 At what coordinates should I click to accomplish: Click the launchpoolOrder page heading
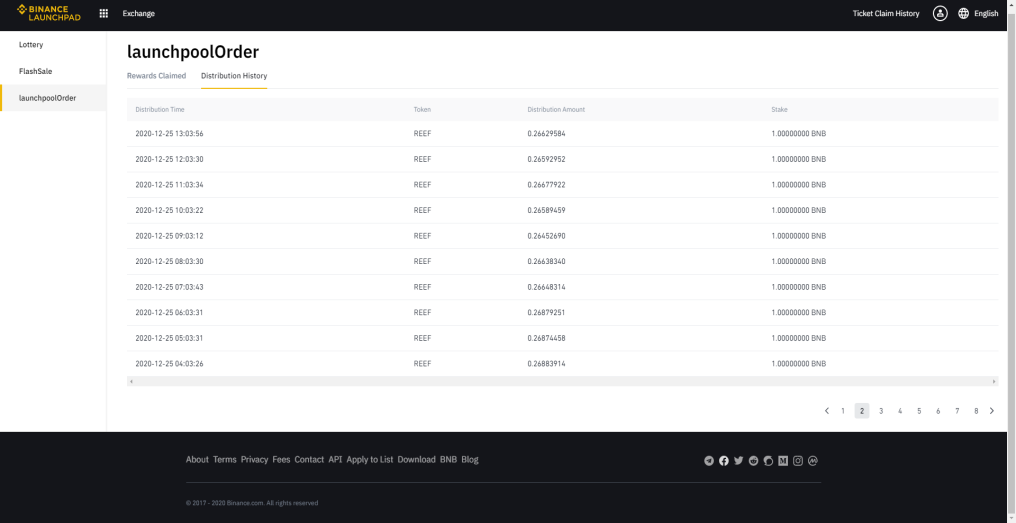(193, 52)
